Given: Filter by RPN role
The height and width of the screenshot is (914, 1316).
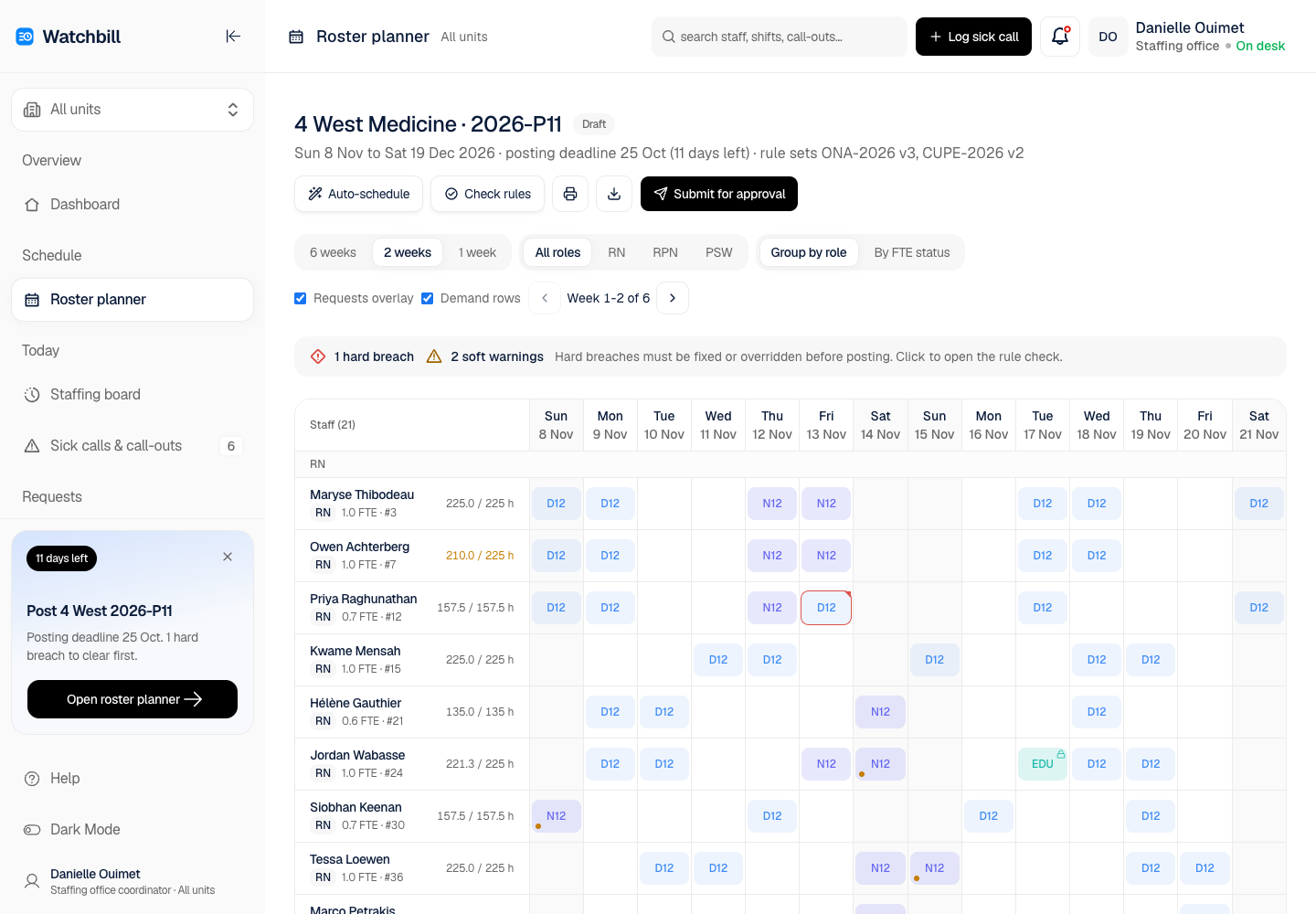Looking at the screenshot, I should point(665,252).
